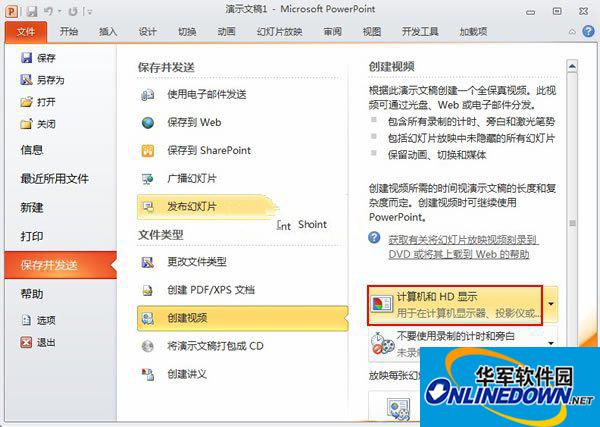Click the Package Presentation for CD icon
Screen dimensions: 600x427
[x=148, y=346]
